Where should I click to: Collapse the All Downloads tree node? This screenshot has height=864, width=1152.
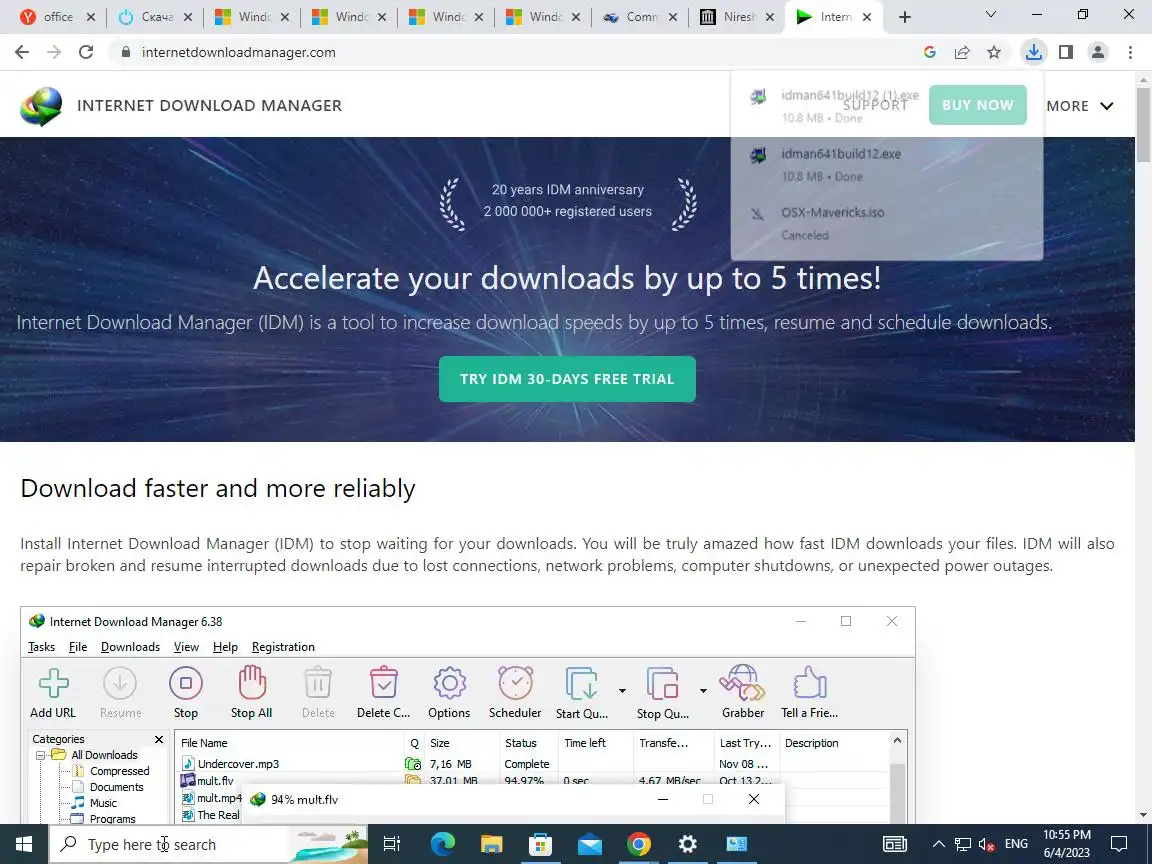point(40,755)
